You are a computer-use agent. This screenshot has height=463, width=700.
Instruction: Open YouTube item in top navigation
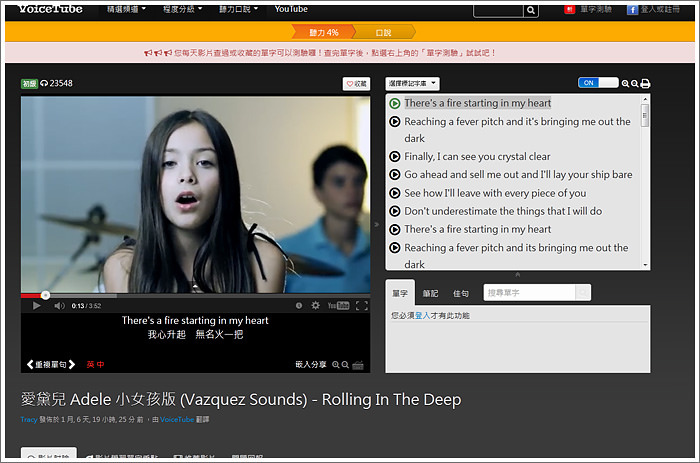click(291, 9)
